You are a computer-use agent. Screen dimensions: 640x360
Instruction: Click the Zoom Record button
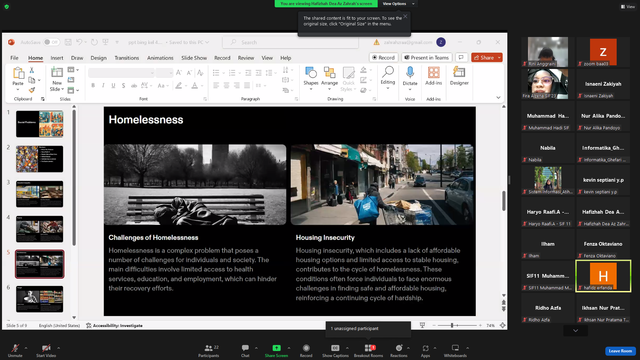click(306, 350)
